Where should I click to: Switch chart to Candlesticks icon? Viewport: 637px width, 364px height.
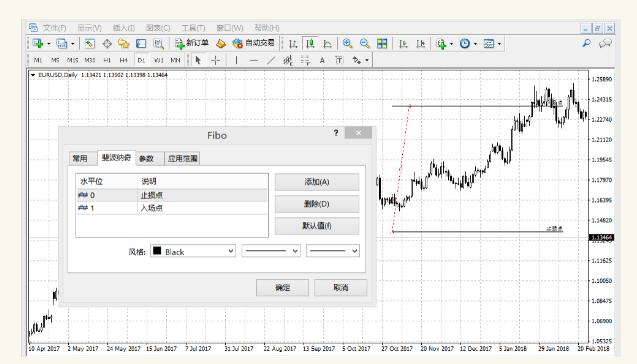(310, 43)
